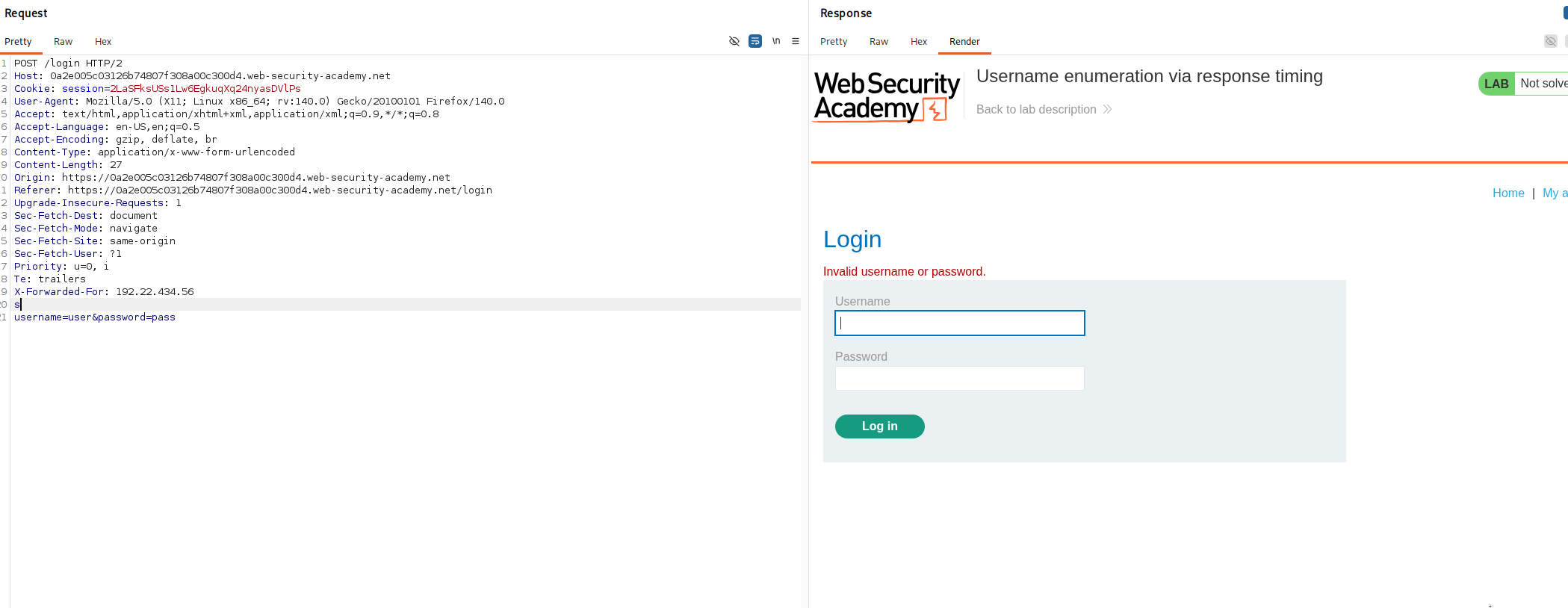This screenshot has height=608, width=1568.
Task: Click the User-Agent header line
Action: [x=259, y=102]
